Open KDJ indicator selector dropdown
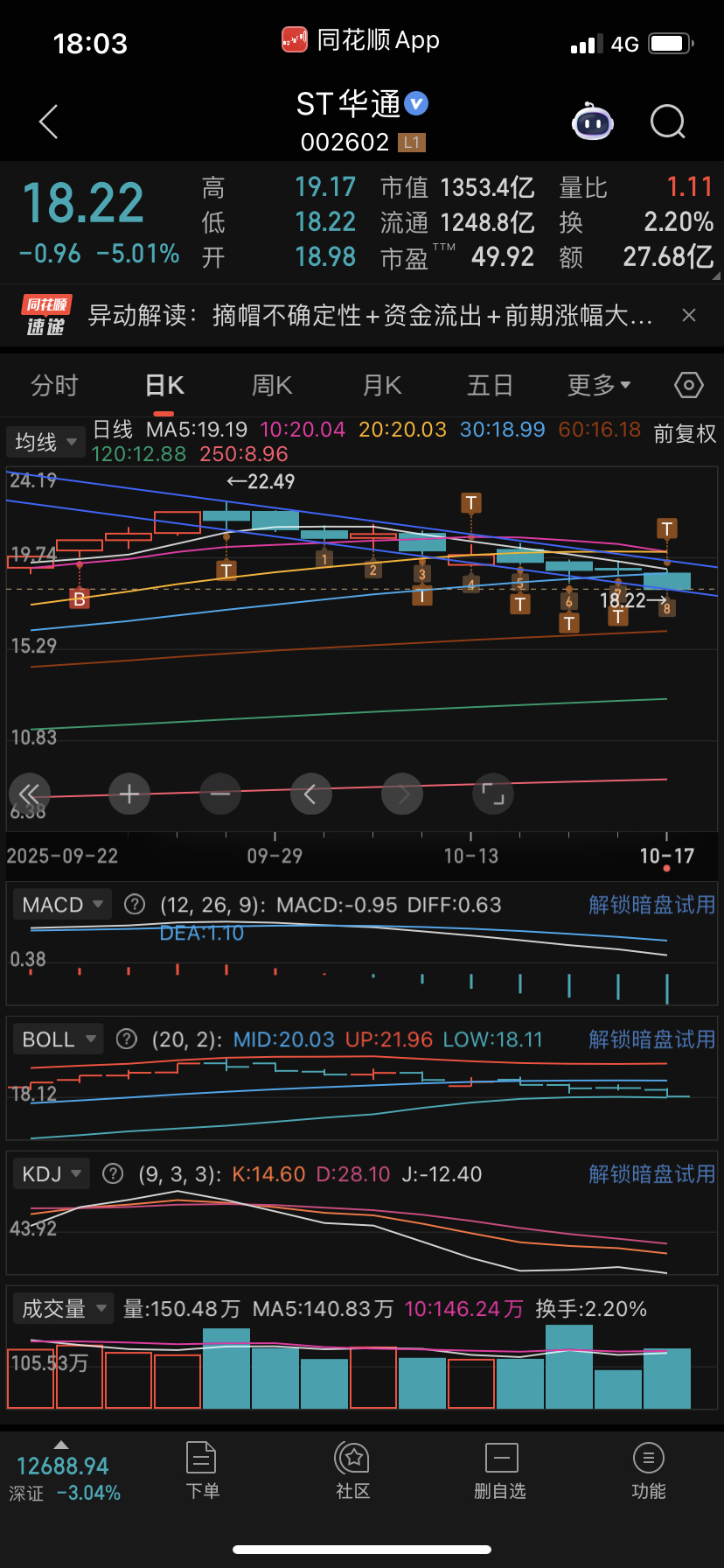Viewport: 724px width, 1568px height. pyautogui.click(x=52, y=1173)
